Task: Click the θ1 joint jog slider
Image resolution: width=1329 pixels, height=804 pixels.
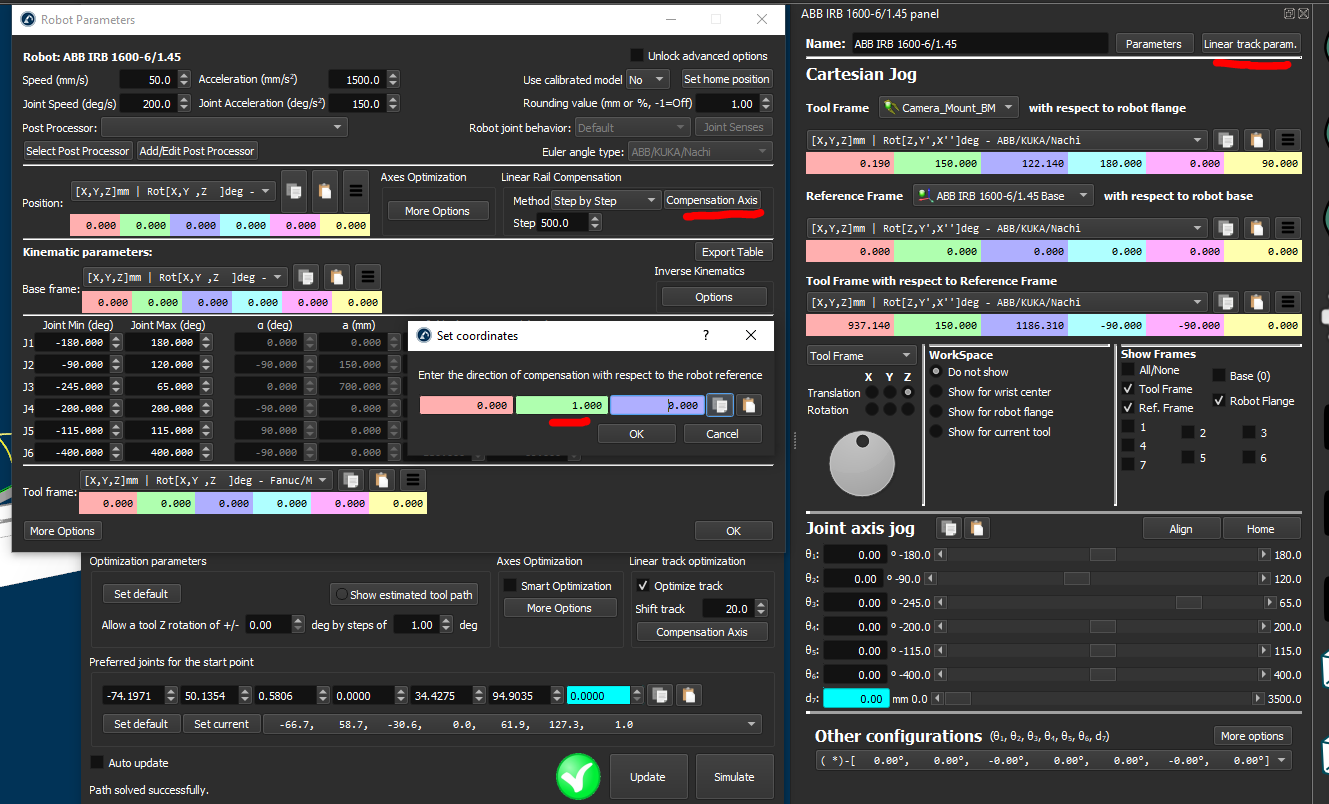Action: coord(1102,555)
